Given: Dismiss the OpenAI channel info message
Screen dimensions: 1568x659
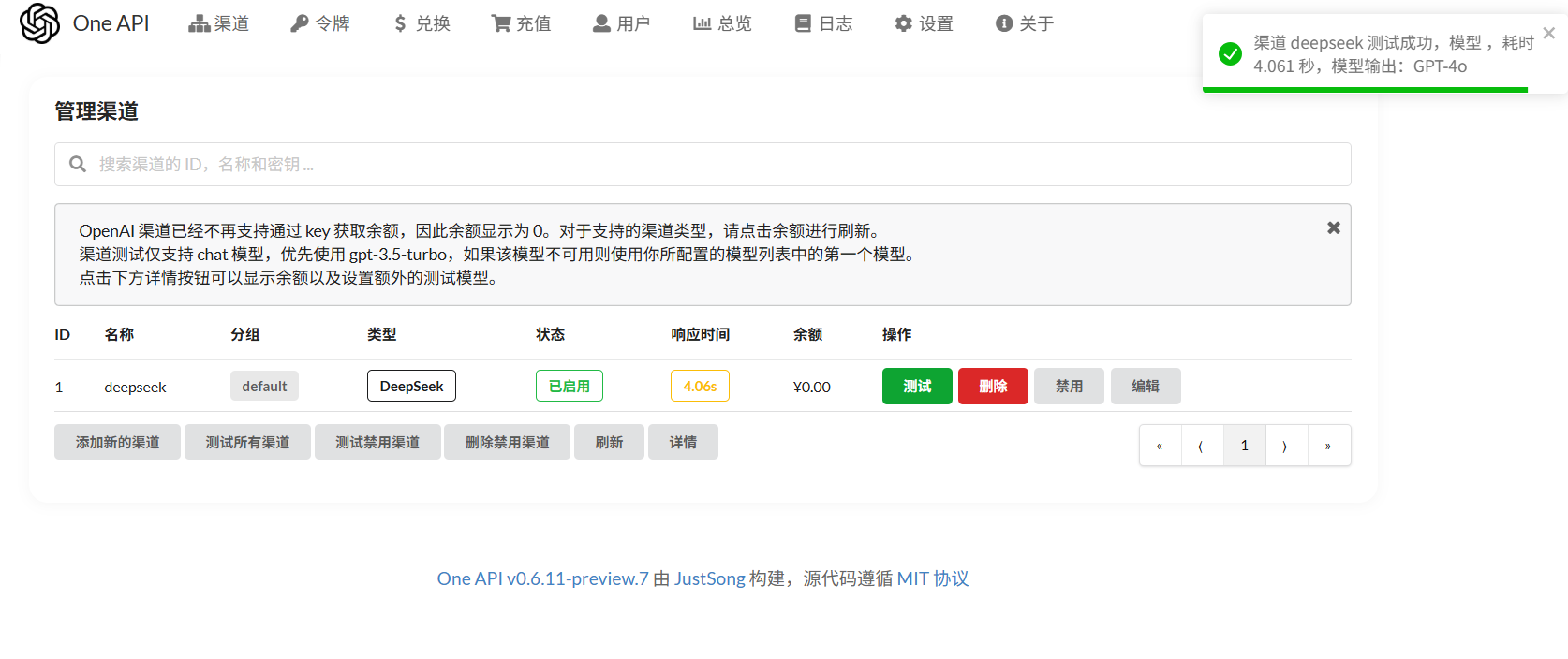Looking at the screenshot, I should (1334, 227).
